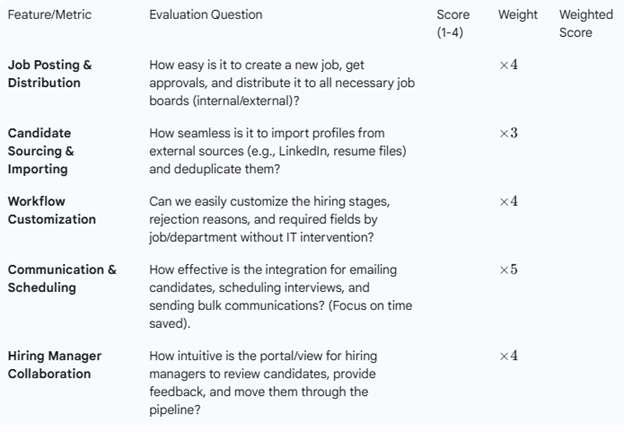The width and height of the screenshot is (624, 432).
Task: Click the ×4 weight for Hiring Manager Collaboration
Action: tap(508, 356)
